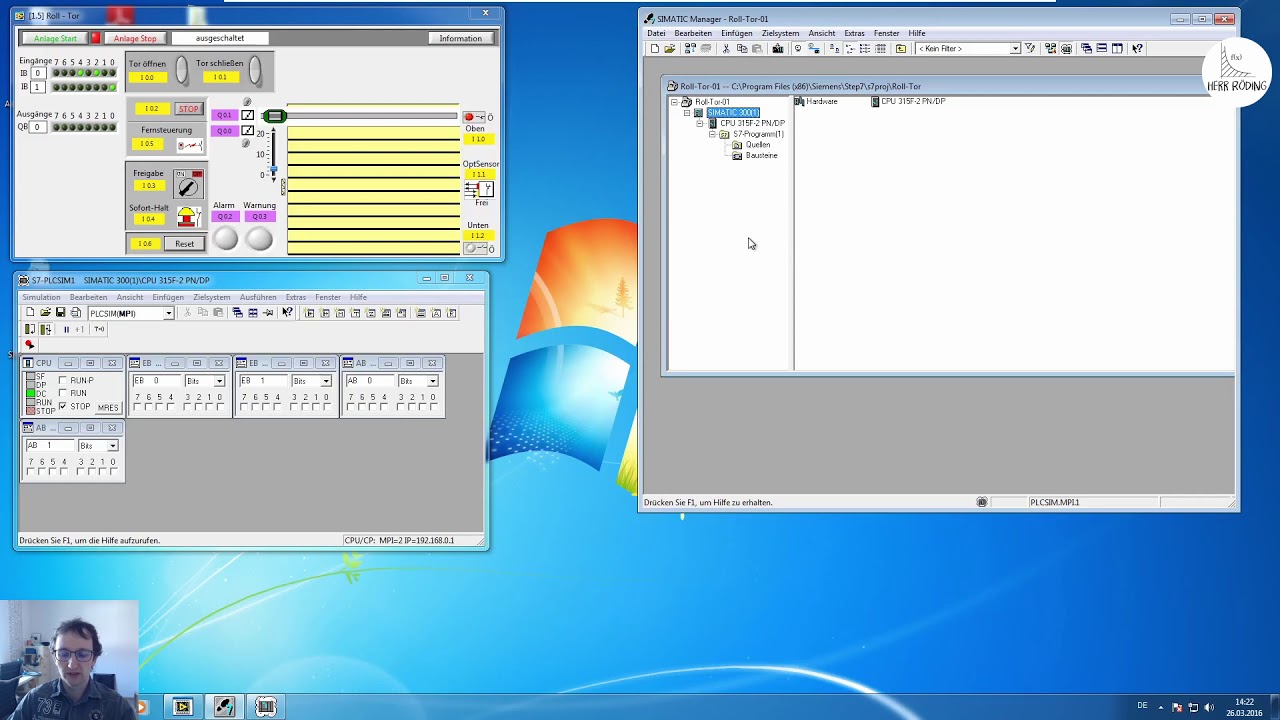1280x720 pixels.
Task: Open the Einfügen menu in PLCSIM
Action: tap(168, 297)
